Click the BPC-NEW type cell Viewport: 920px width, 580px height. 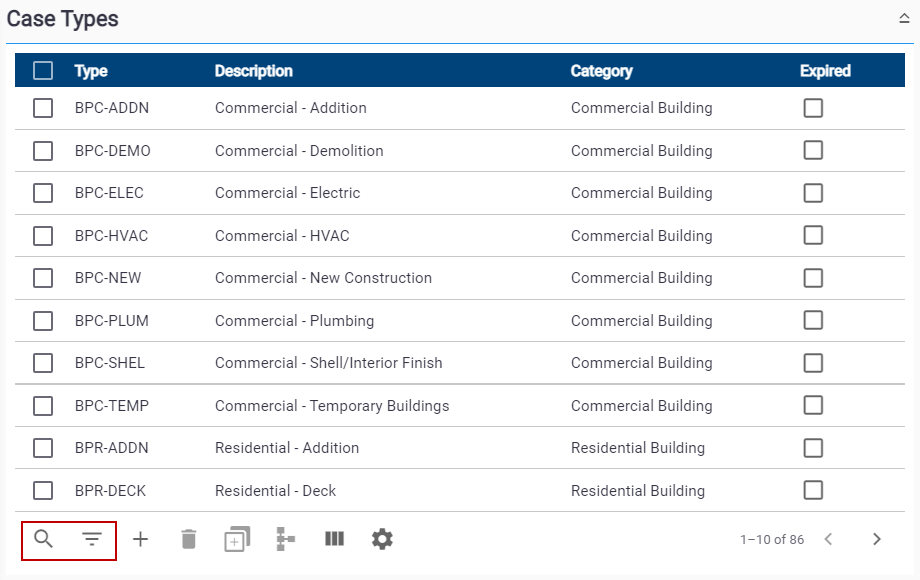click(x=103, y=278)
